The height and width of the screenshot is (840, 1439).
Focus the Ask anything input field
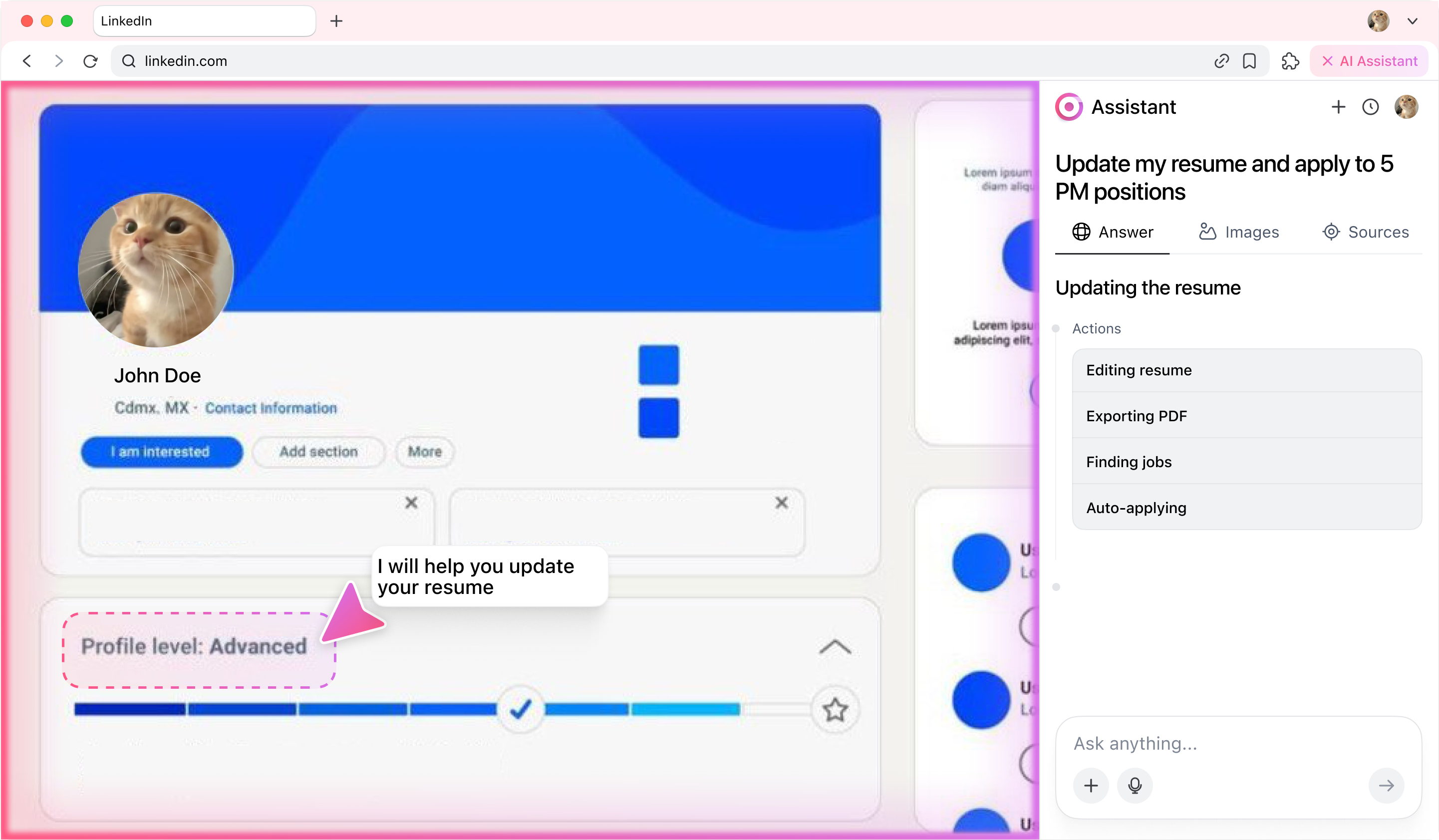tap(1238, 744)
